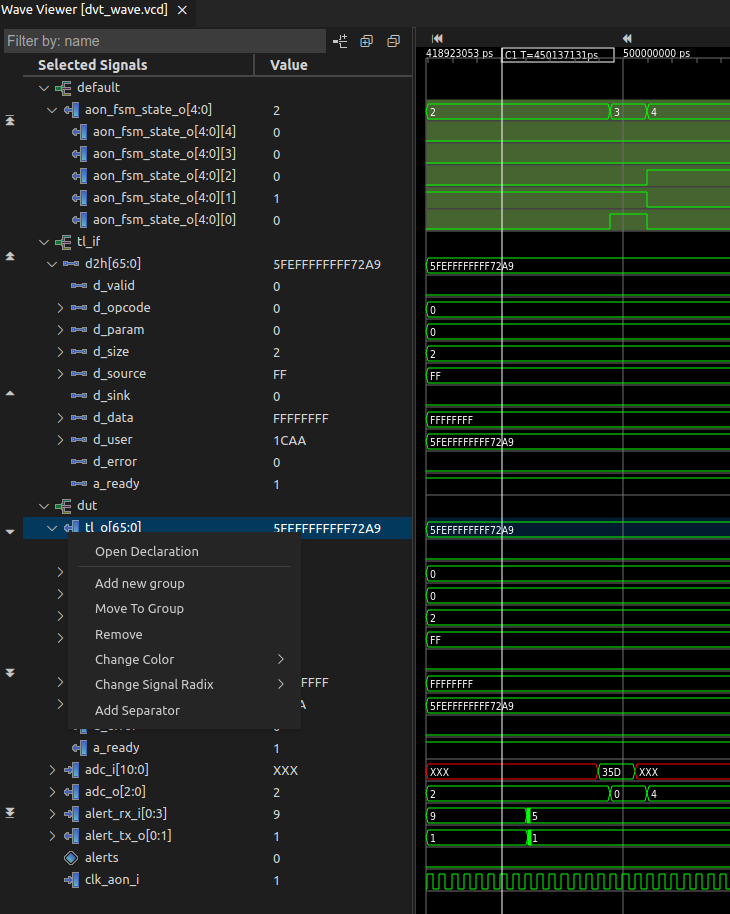Image resolution: width=730 pixels, height=914 pixels.
Task: Click the icon beside adc_i[10:0]
Action: pyautogui.click(x=71, y=770)
